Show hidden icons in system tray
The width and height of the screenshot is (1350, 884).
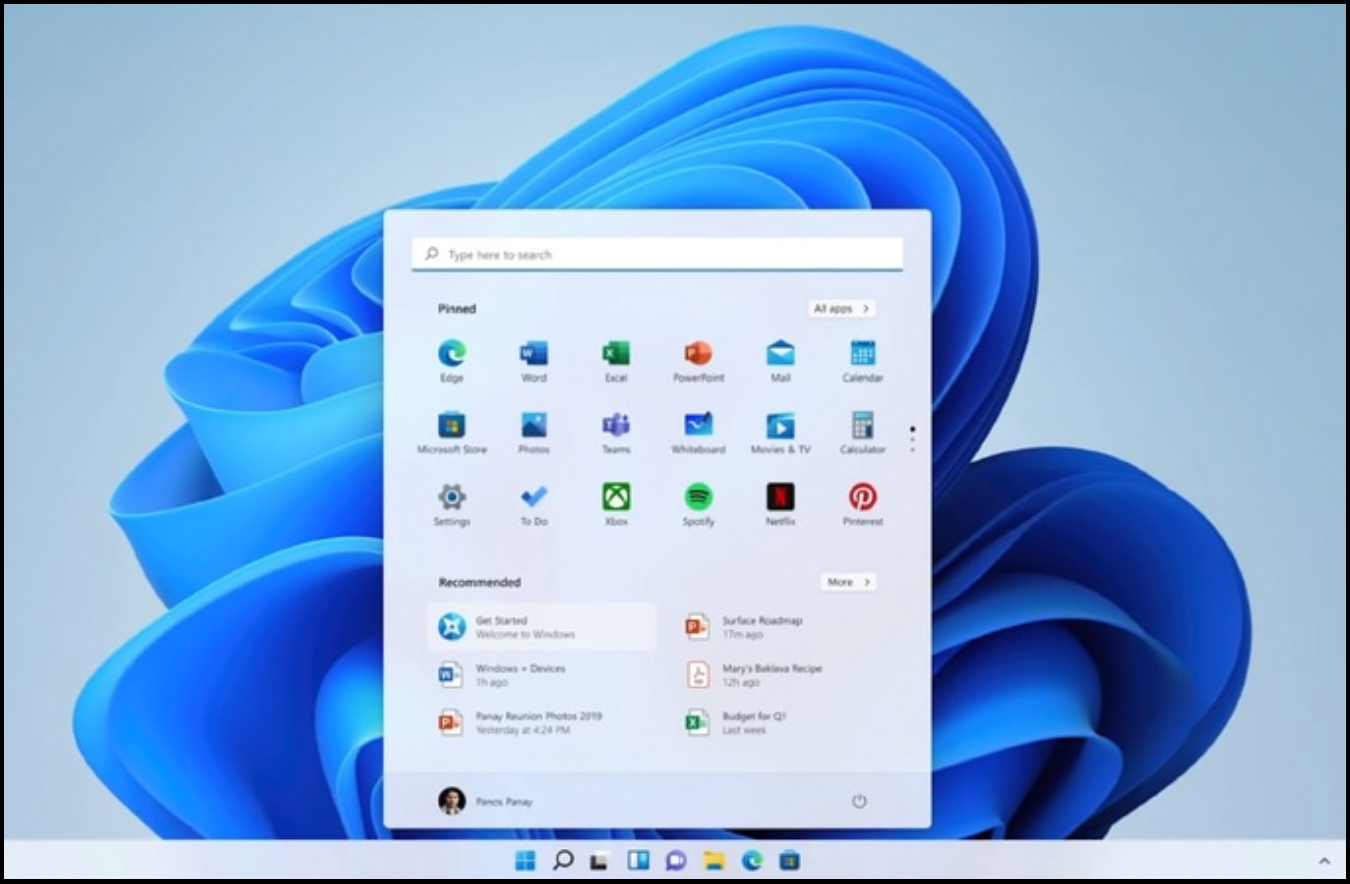pyautogui.click(x=1324, y=860)
